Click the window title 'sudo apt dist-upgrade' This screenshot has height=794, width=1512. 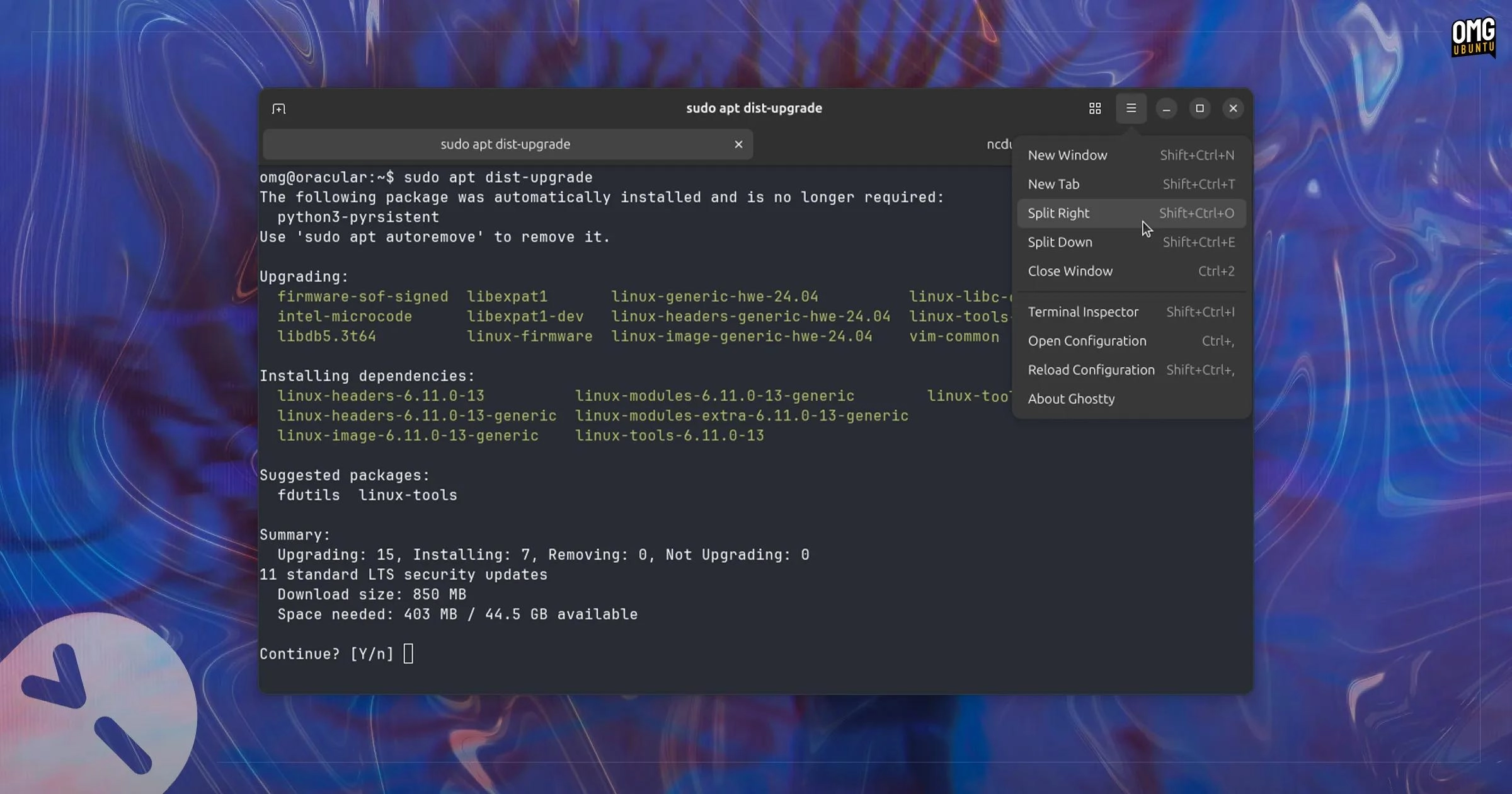754,108
